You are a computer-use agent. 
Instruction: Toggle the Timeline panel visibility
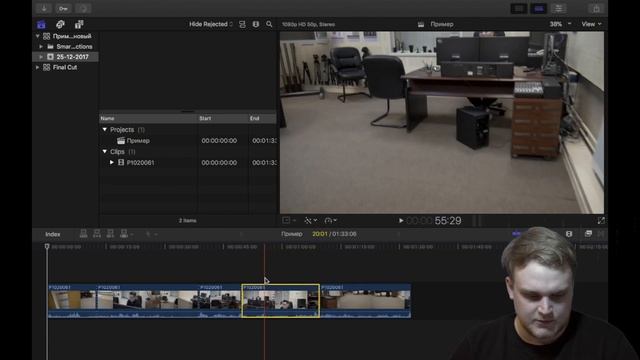pos(539,8)
